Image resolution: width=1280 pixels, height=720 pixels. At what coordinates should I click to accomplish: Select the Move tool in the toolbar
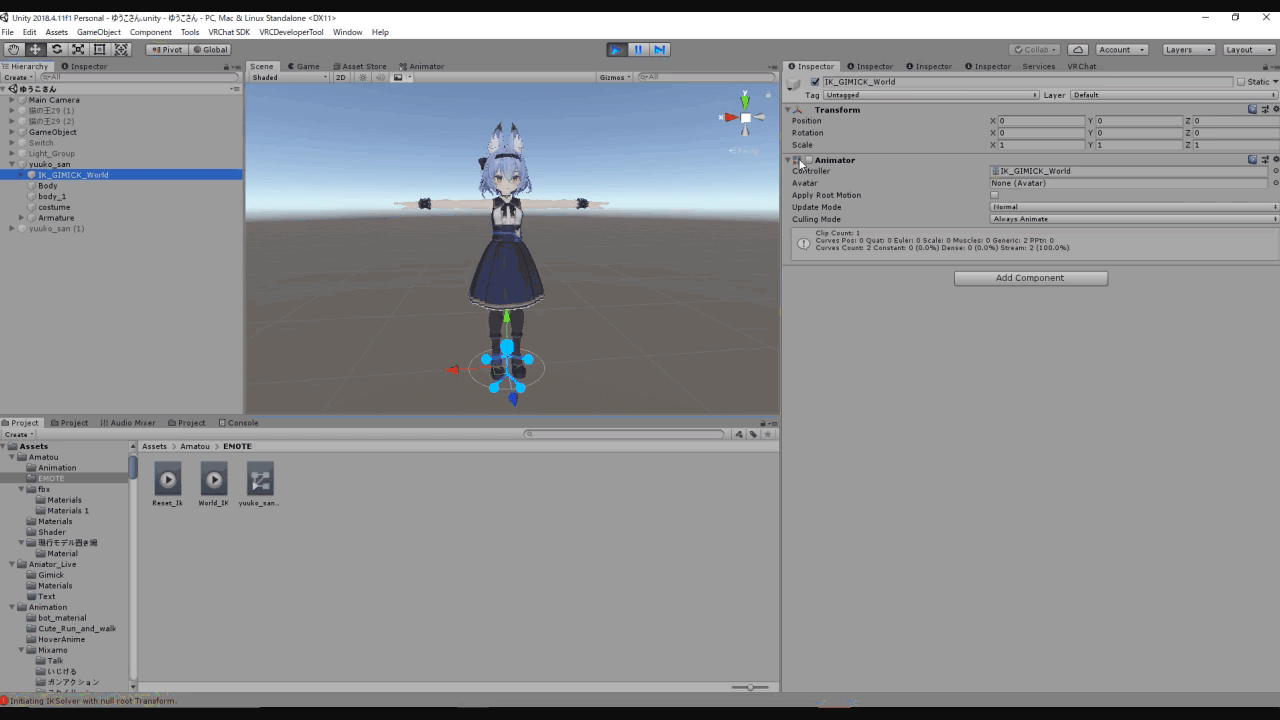35,49
